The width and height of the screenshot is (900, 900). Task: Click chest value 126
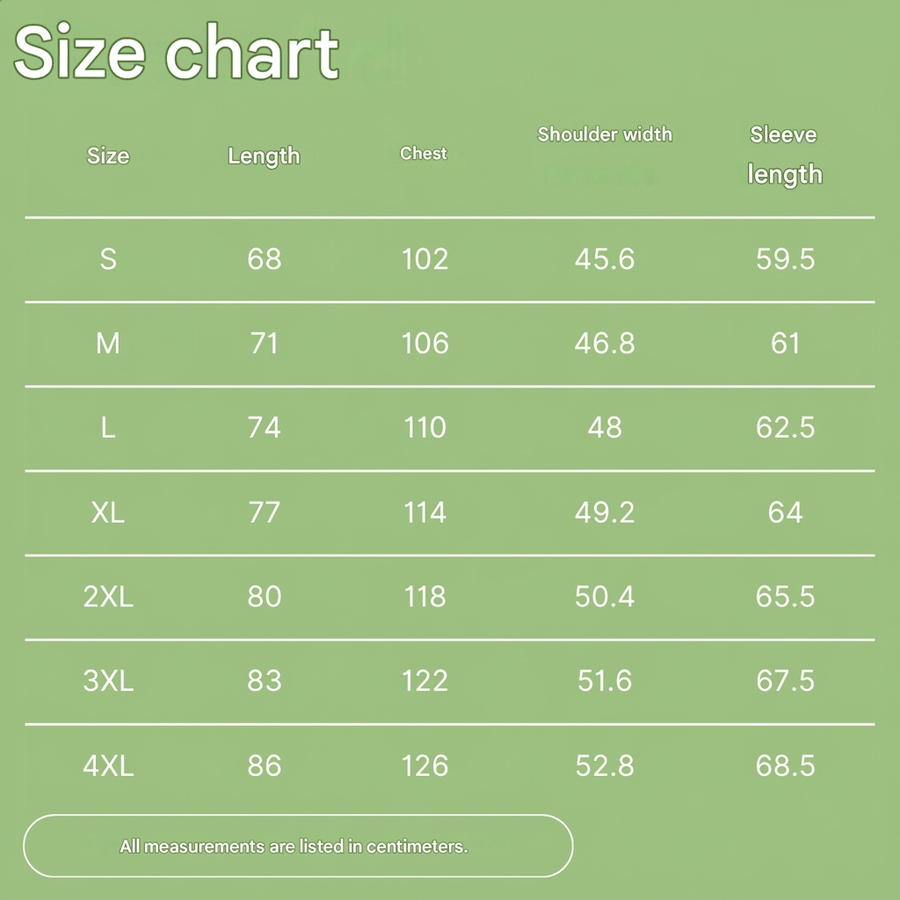point(425,765)
